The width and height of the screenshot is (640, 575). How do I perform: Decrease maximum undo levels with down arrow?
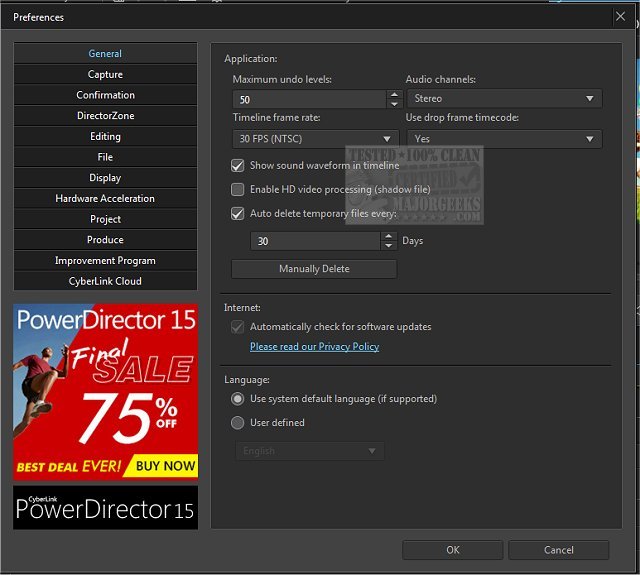click(x=393, y=103)
